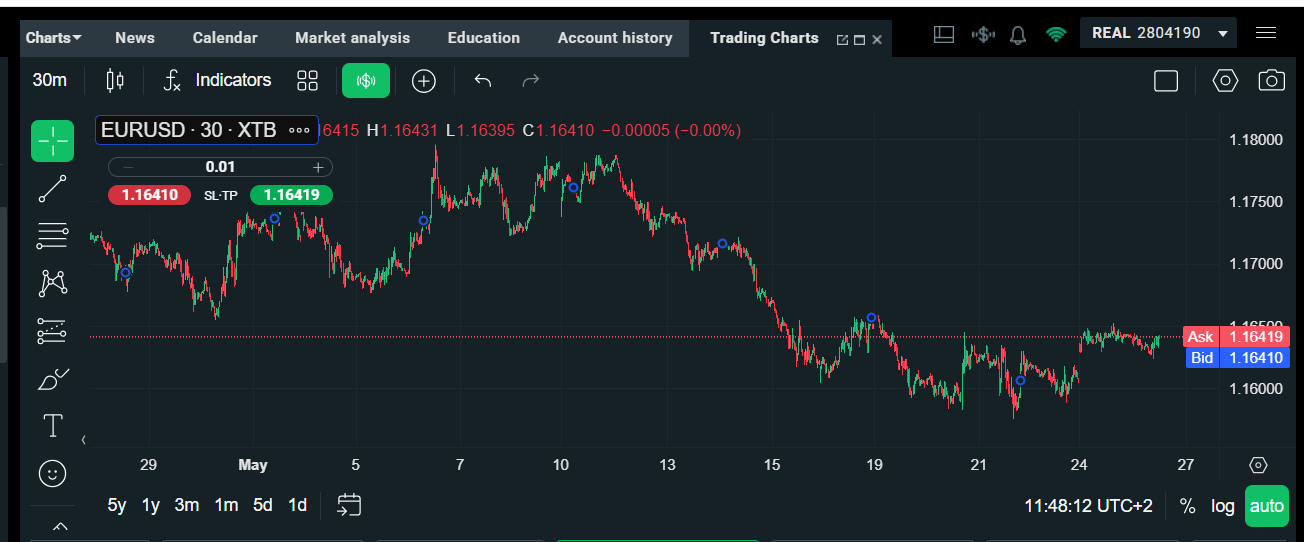This screenshot has width=1304, height=542.
Task: Select the forecasting and measurement tool
Action: [52, 331]
